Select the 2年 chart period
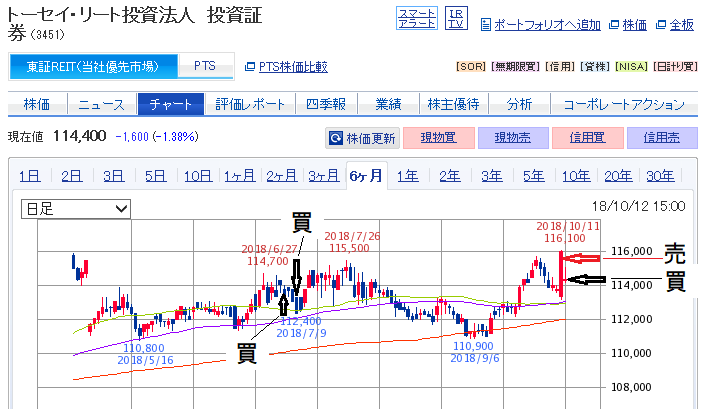 point(450,176)
